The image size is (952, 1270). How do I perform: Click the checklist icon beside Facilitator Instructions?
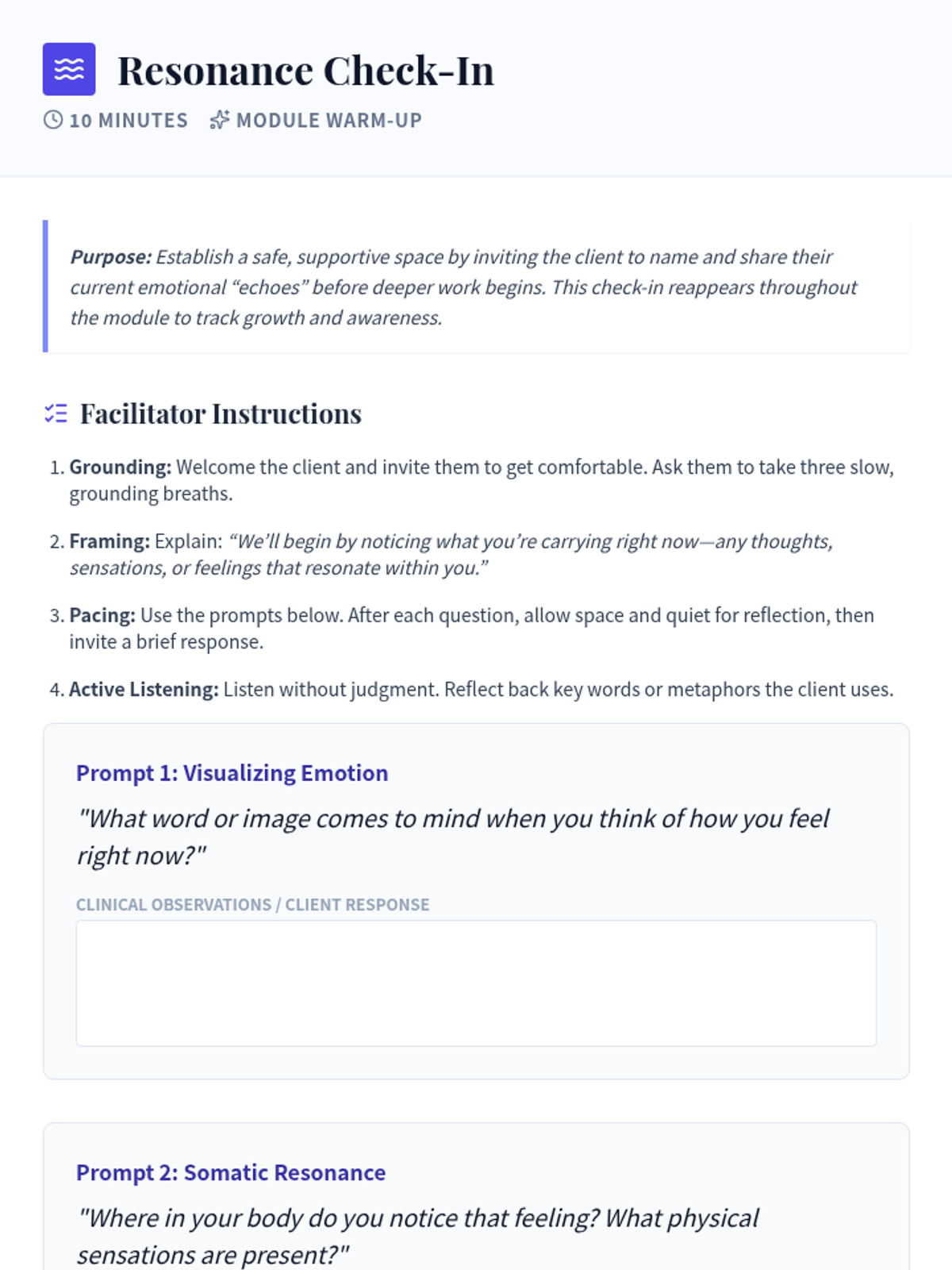coord(56,414)
